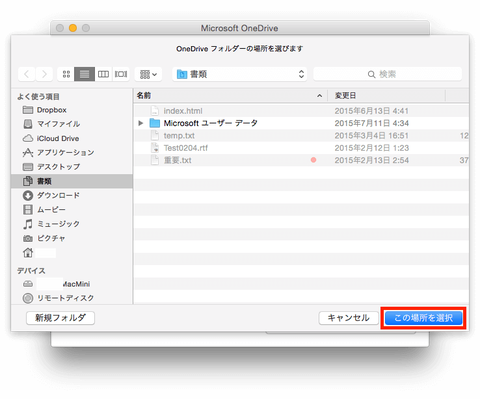Viewport: 480px width, 399px height.
Task: Expand the Microsoft ユーザー データ folder triangle
Action: click(x=141, y=123)
